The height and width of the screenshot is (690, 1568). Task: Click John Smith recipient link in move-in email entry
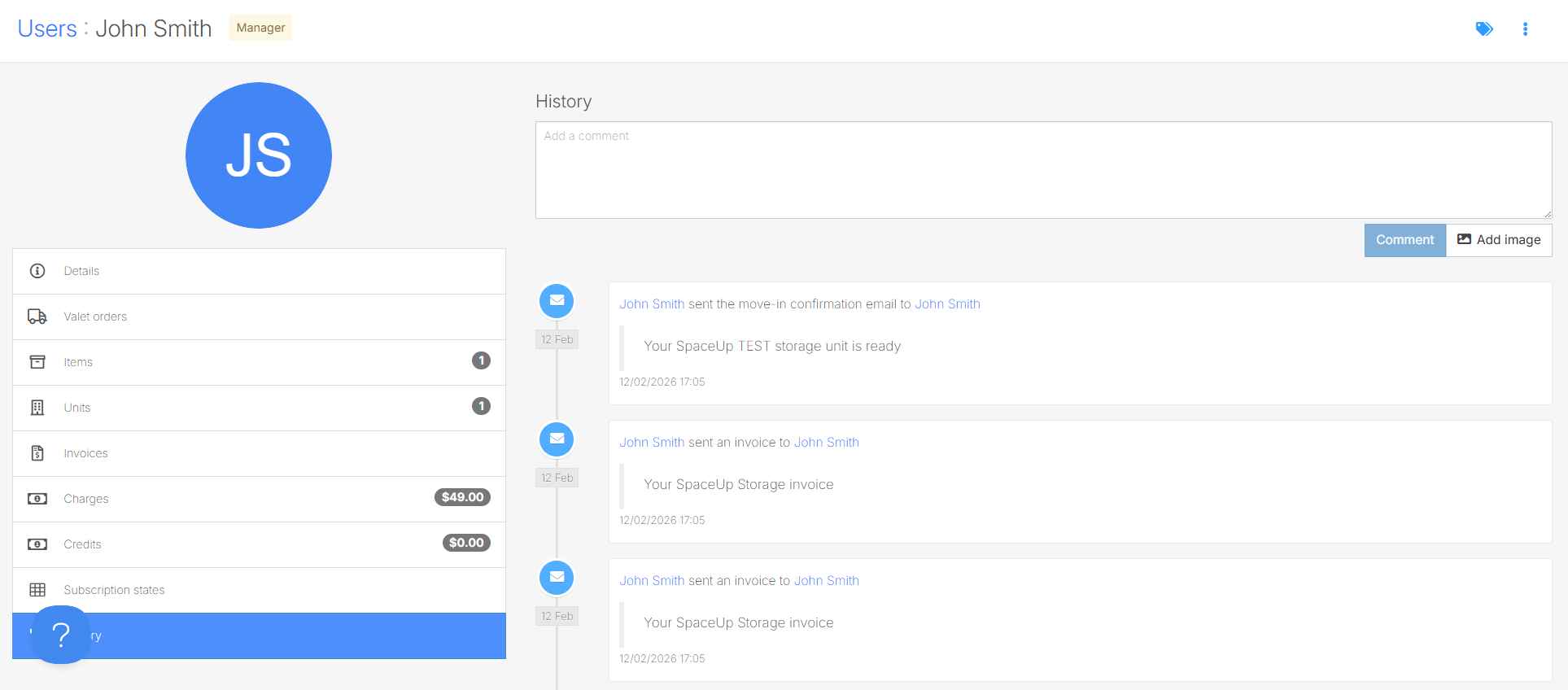pos(947,304)
